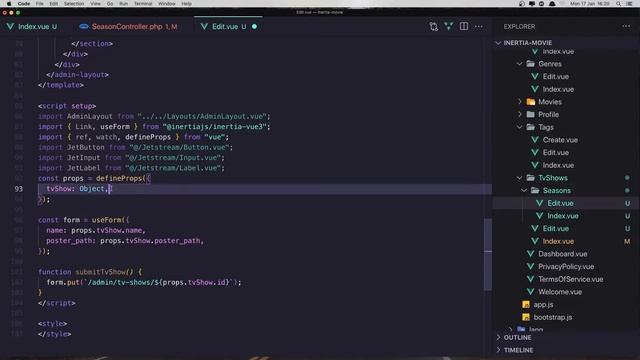Open Create.vue under Tags
The image size is (640, 360).
[560, 140]
